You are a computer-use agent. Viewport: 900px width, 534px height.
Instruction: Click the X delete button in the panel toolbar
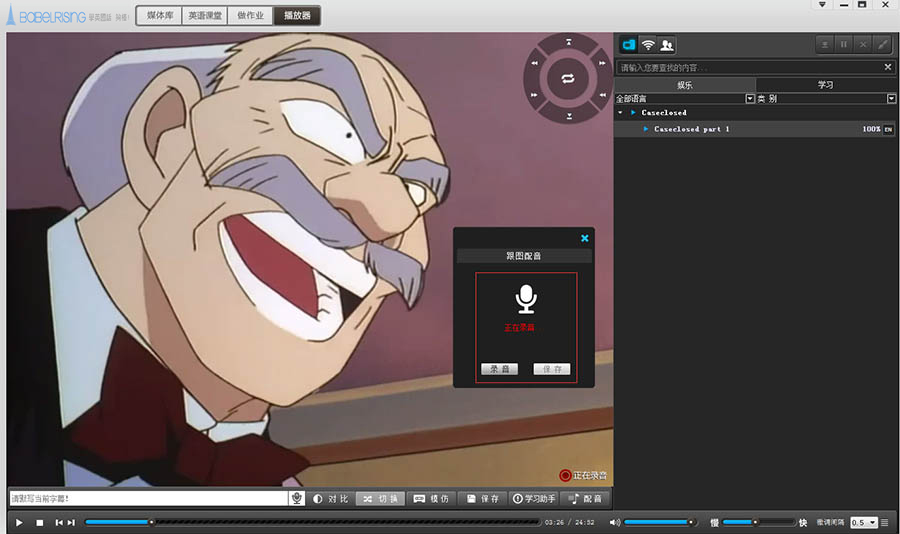click(x=863, y=45)
